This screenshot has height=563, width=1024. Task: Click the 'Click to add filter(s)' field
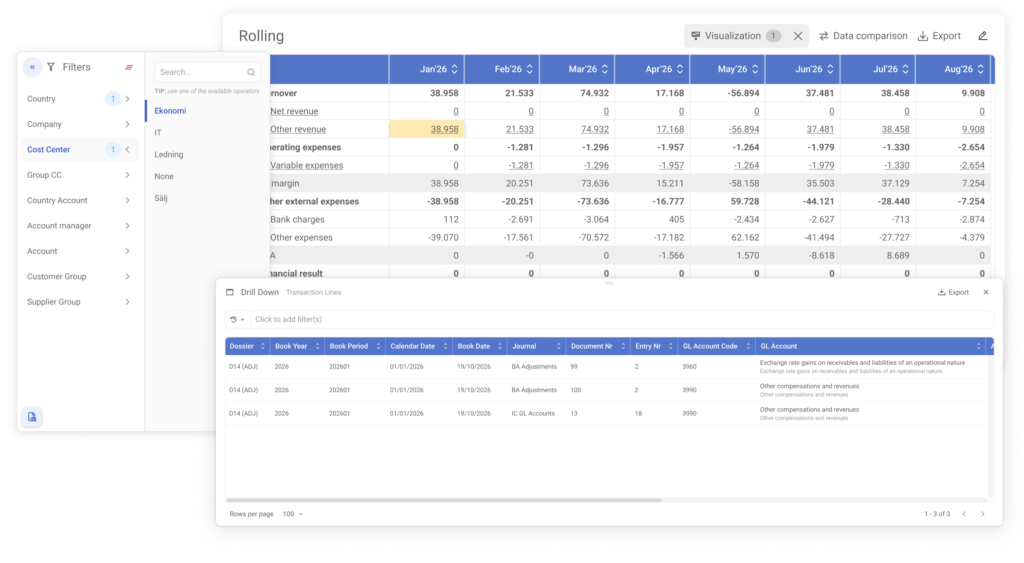tap(622, 319)
